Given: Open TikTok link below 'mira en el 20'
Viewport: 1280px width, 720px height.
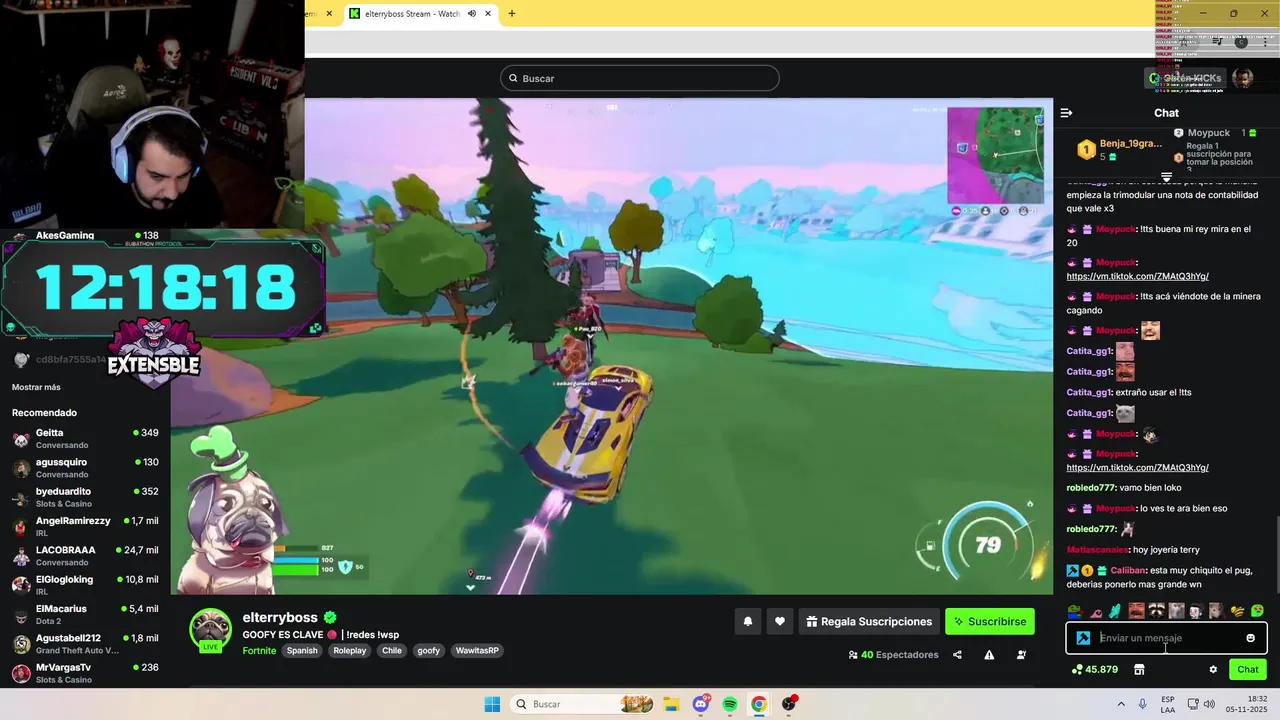Looking at the screenshot, I should [1137, 276].
